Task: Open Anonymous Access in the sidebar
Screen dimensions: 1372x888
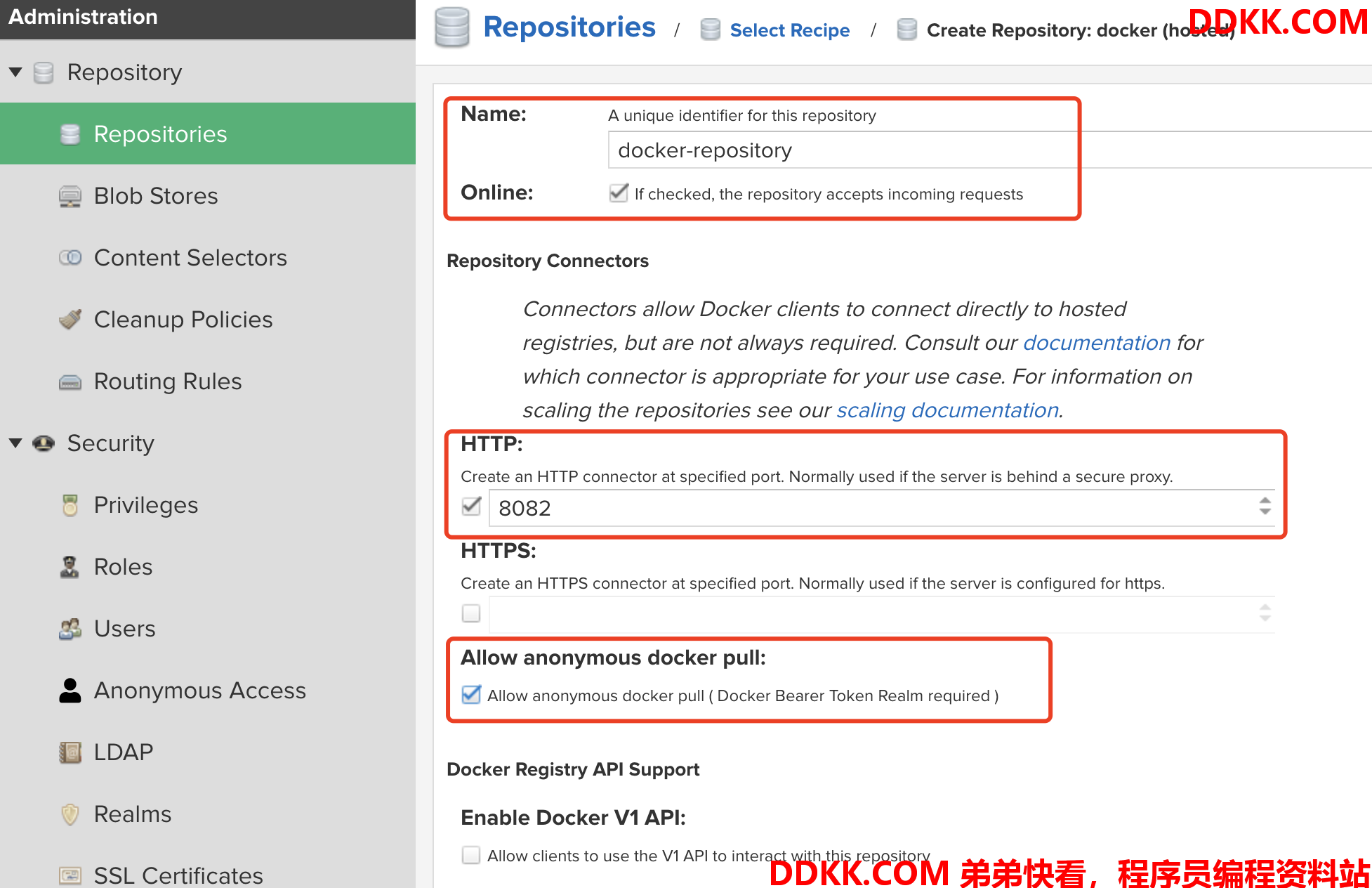Action: 208,691
